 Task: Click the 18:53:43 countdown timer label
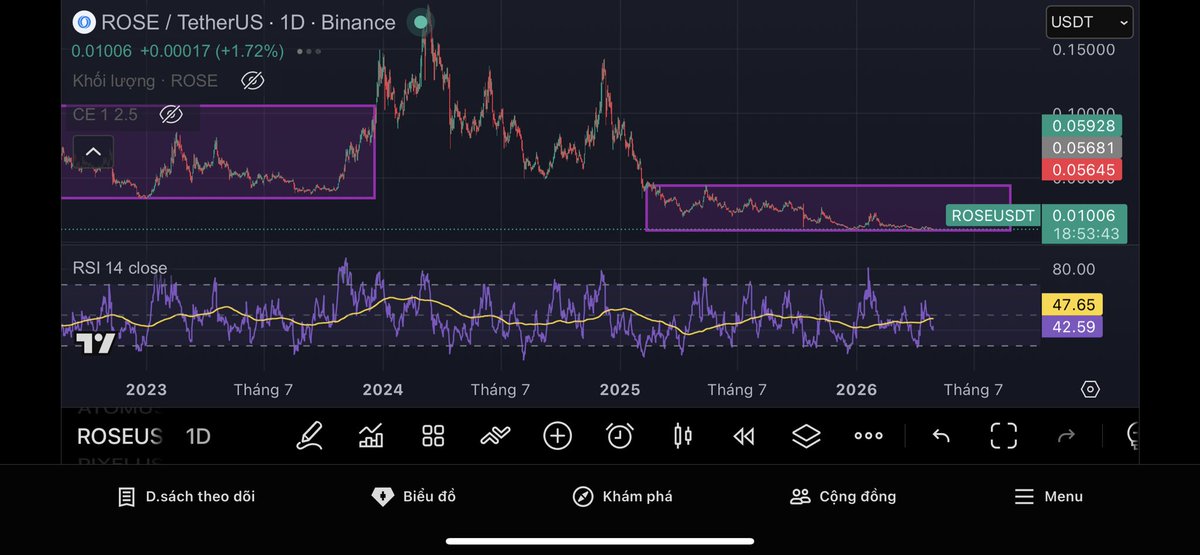point(1084,234)
